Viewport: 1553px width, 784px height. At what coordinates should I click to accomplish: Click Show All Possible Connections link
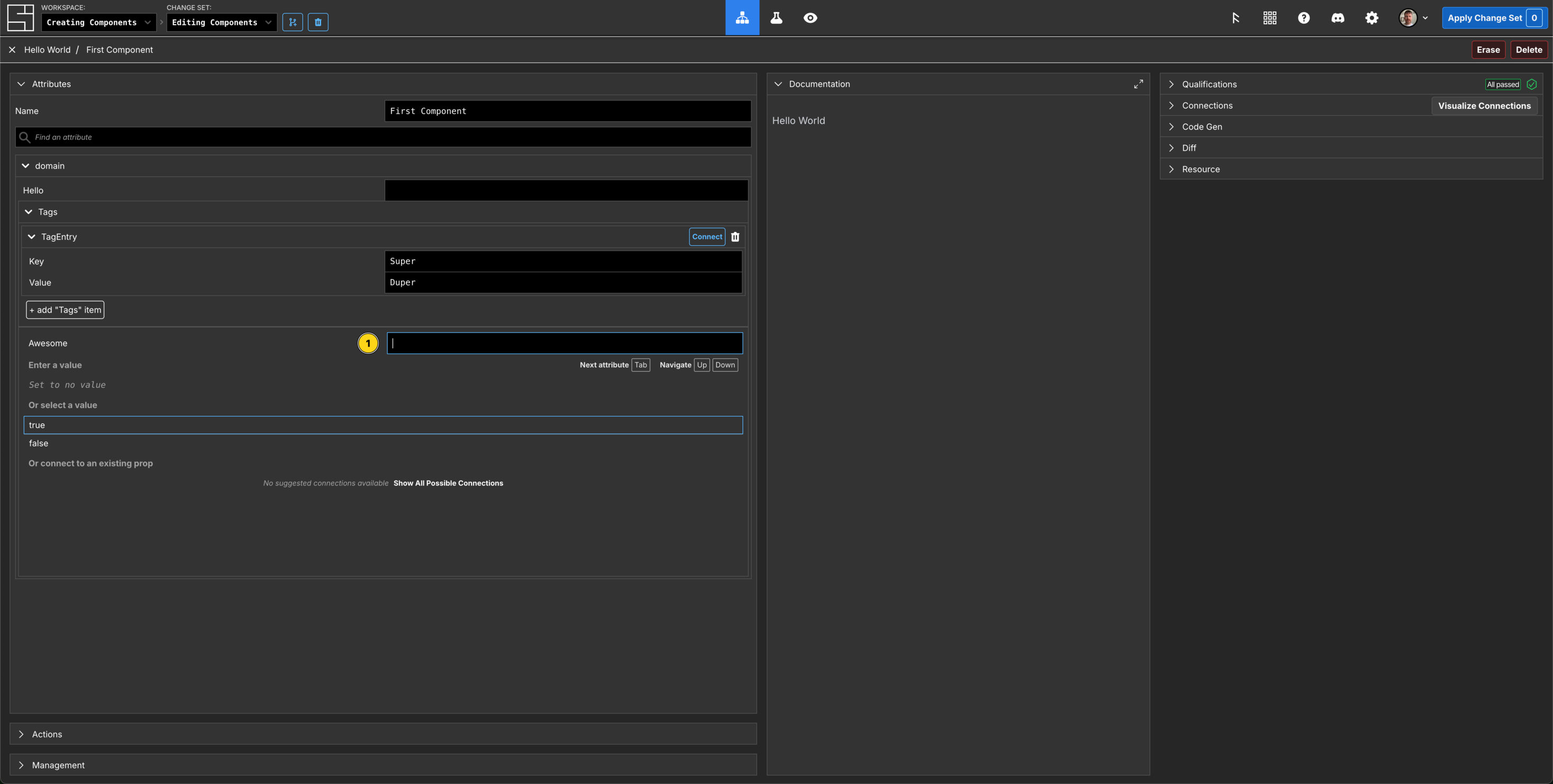tap(448, 483)
